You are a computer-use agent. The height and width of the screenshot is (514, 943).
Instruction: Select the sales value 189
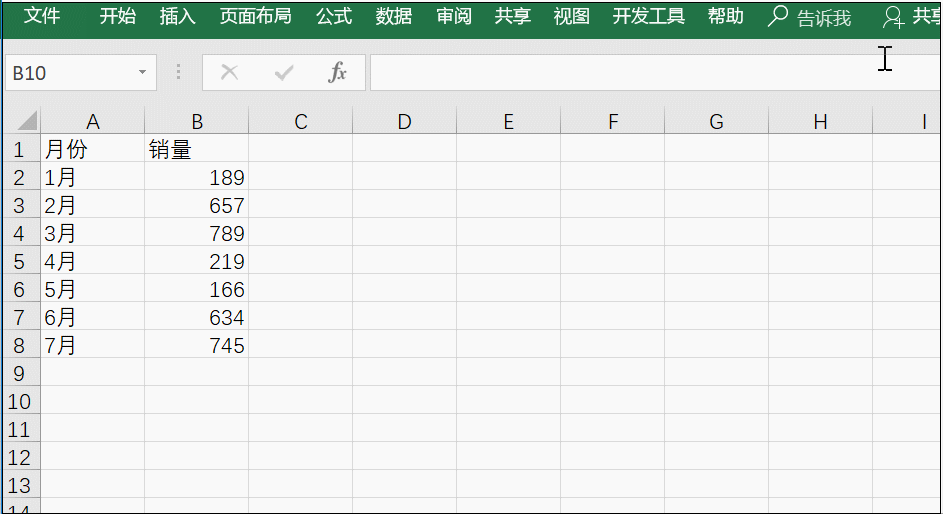click(x=197, y=177)
